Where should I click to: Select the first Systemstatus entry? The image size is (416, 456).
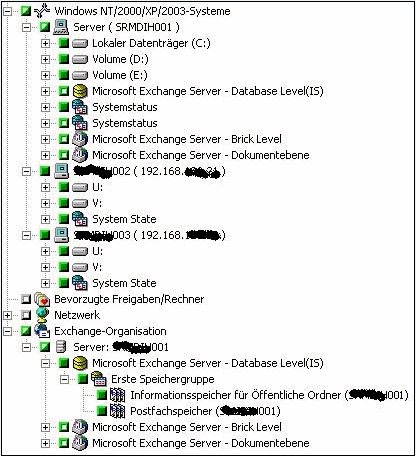[x=125, y=107]
